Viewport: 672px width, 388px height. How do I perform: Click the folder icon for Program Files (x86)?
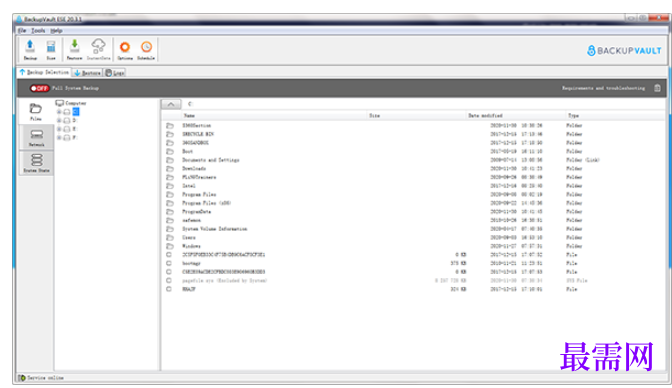pos(170,203)
